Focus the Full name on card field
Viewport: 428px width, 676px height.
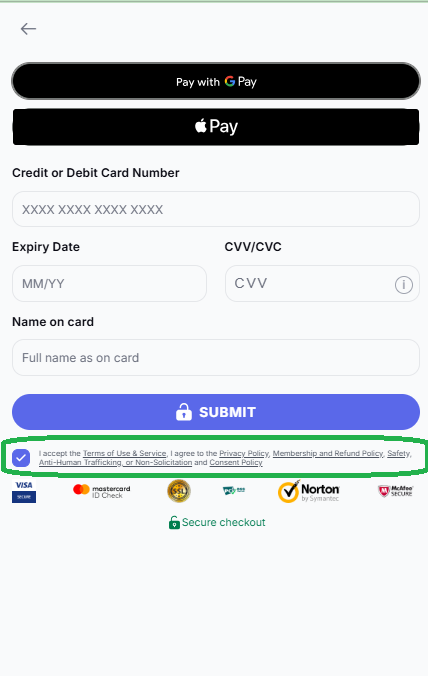click(x=216, y=357)
